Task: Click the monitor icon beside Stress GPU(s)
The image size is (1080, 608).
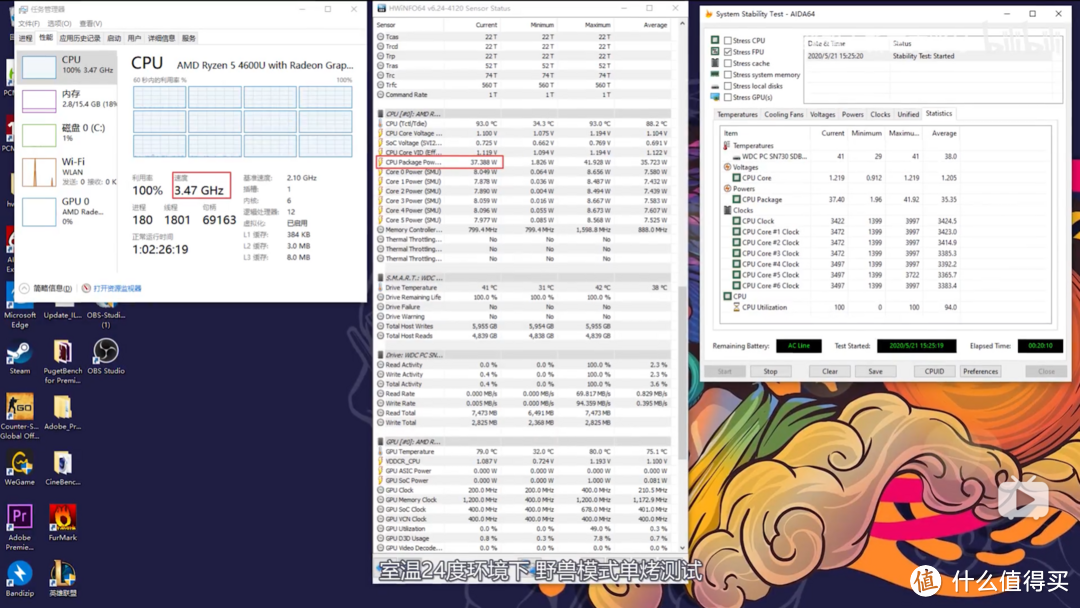Action: (715, 97)
